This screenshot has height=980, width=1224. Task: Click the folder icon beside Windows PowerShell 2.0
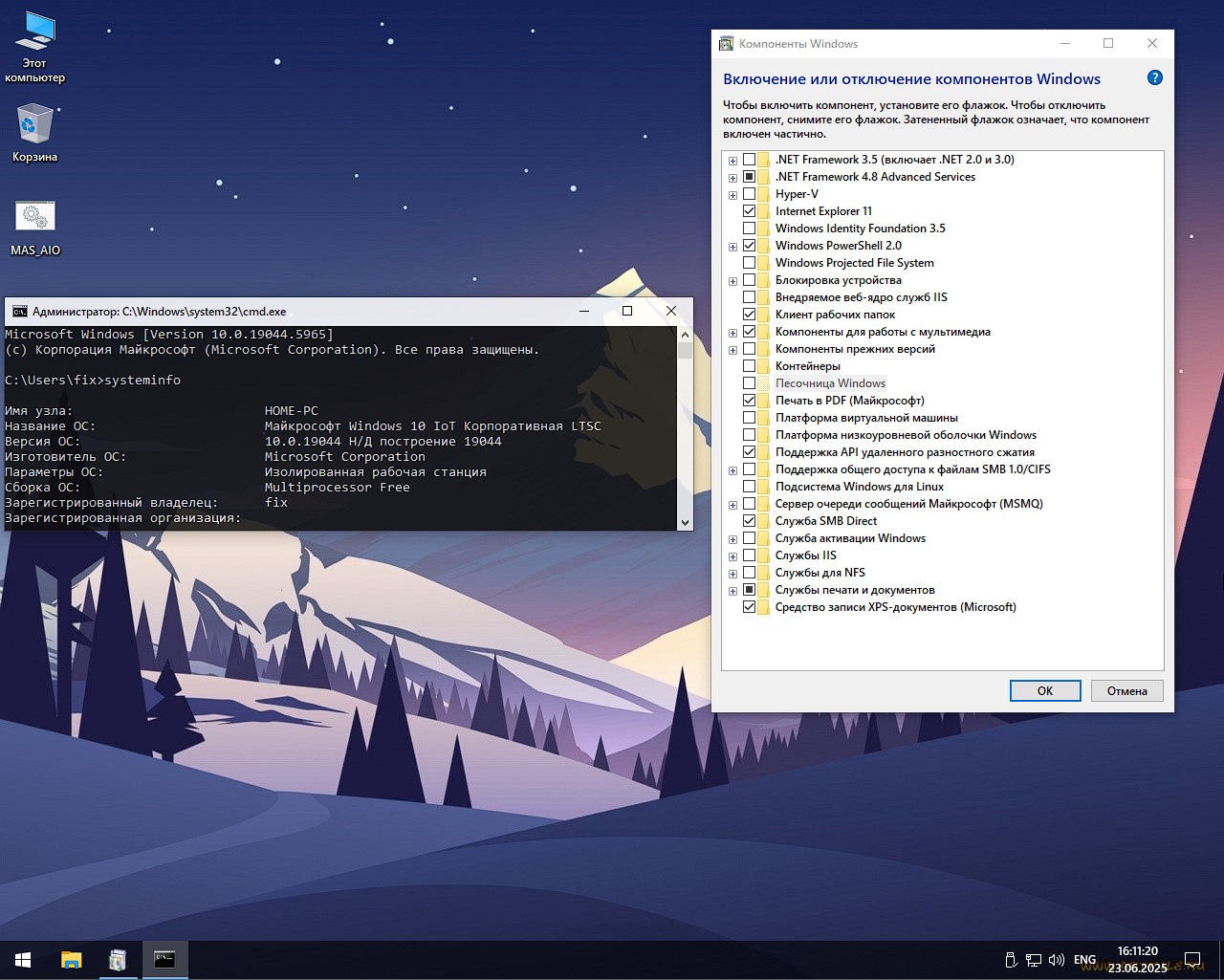coord(764,246)
